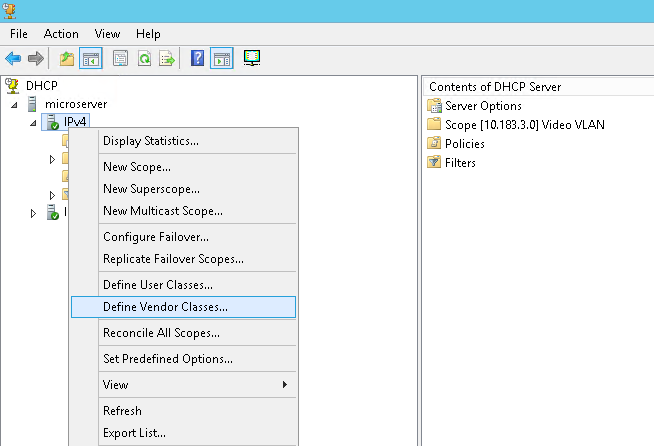Open the View submenu arrow

pyautogui.click(x=285, y=384)
